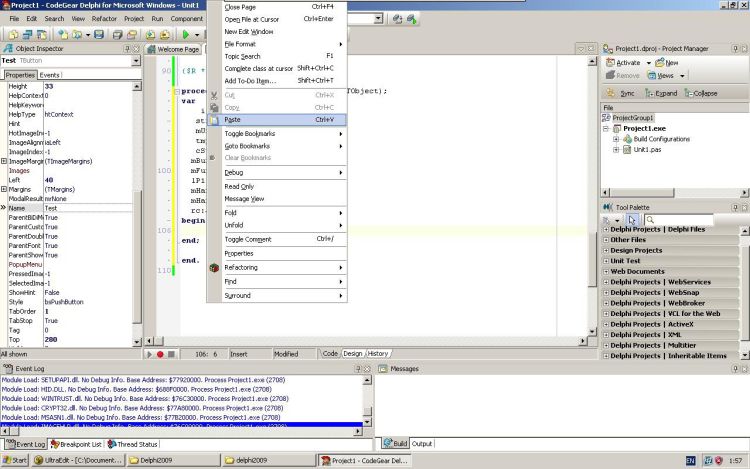This screenshot has width=750, height=469.
Task: Click the Collapse button in Project Manager
Action: pyautogui.click(x=701, y=93)
